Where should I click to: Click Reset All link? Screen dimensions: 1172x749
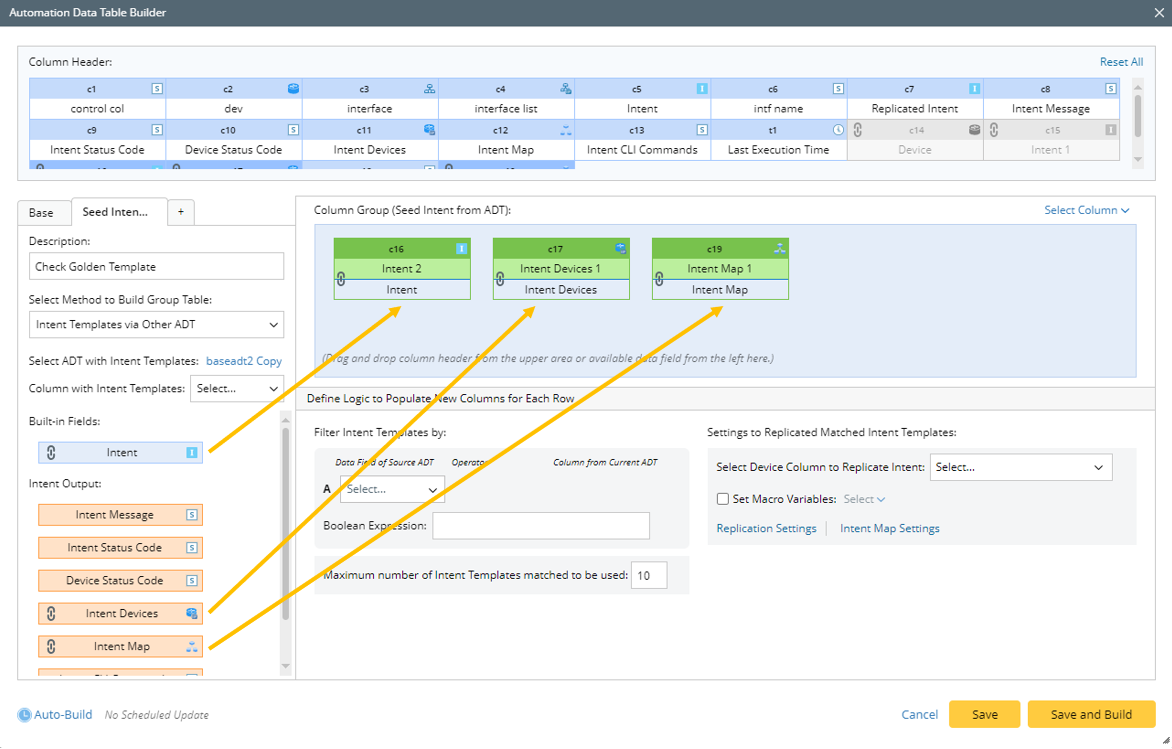(1121, 62)
